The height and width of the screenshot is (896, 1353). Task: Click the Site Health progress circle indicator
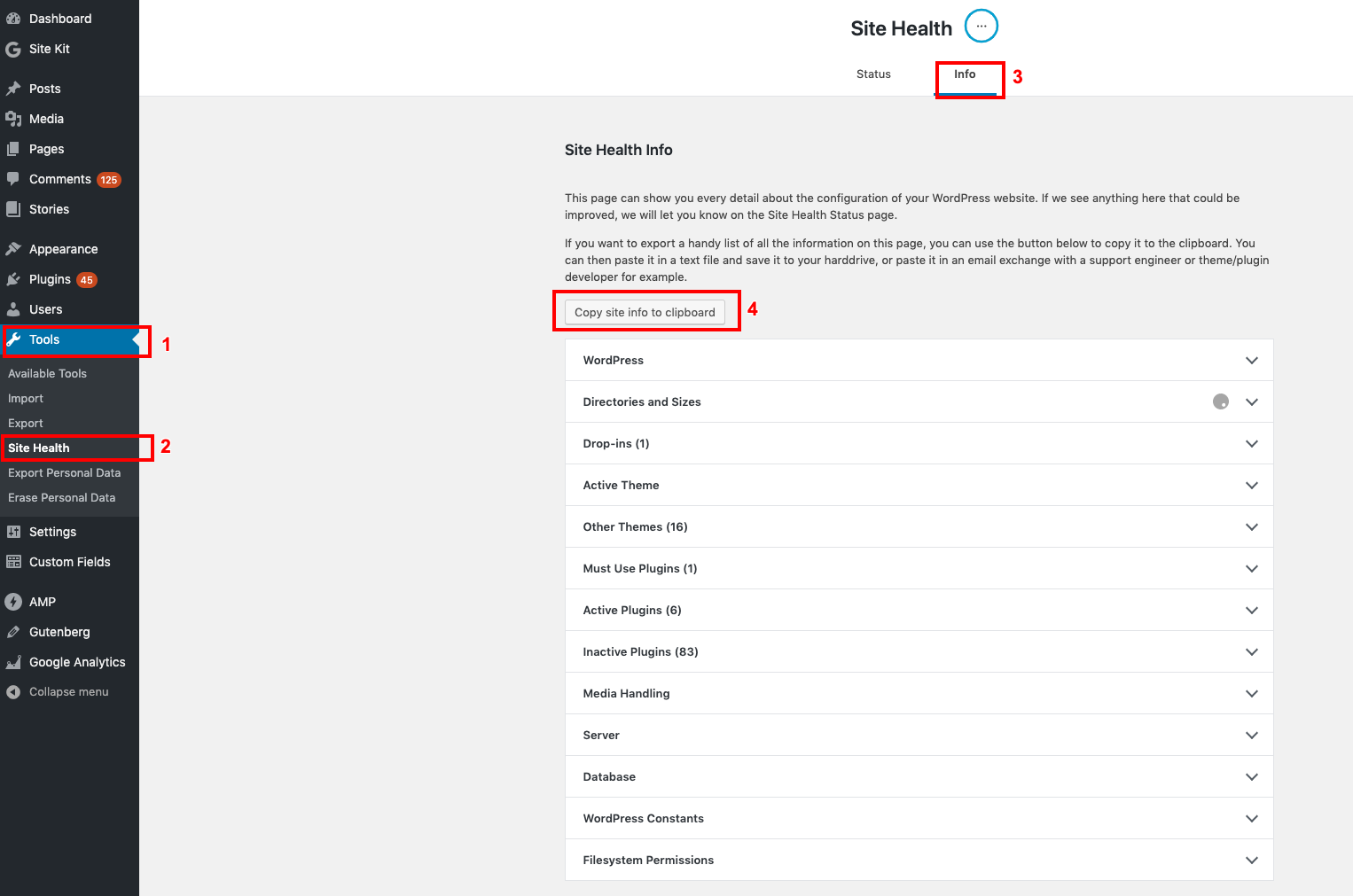981,27
